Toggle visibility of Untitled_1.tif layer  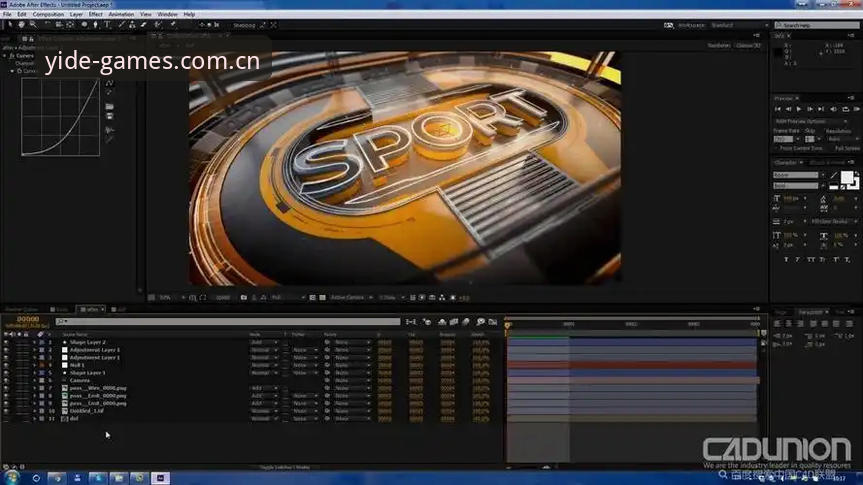click(x=6, y=411)
